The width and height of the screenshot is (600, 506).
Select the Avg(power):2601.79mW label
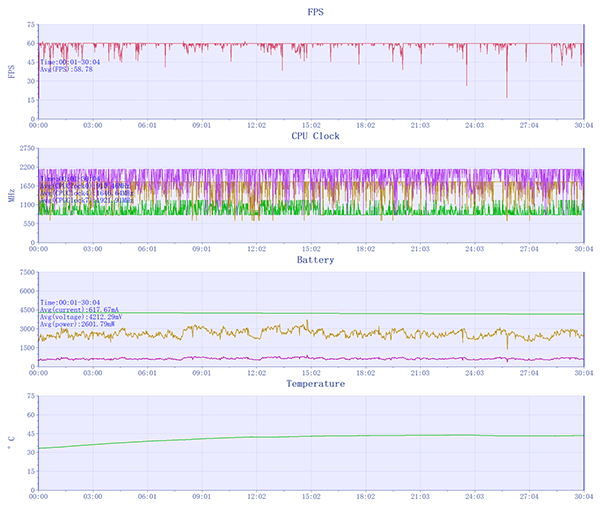pyautogui.click(x=78, y=325)
